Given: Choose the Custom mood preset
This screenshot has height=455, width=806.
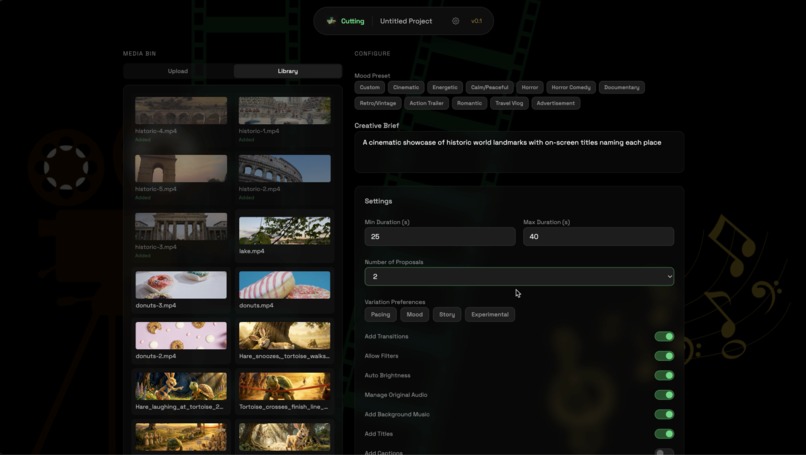Looking at the screenshot, I should (x=370, y=87).
